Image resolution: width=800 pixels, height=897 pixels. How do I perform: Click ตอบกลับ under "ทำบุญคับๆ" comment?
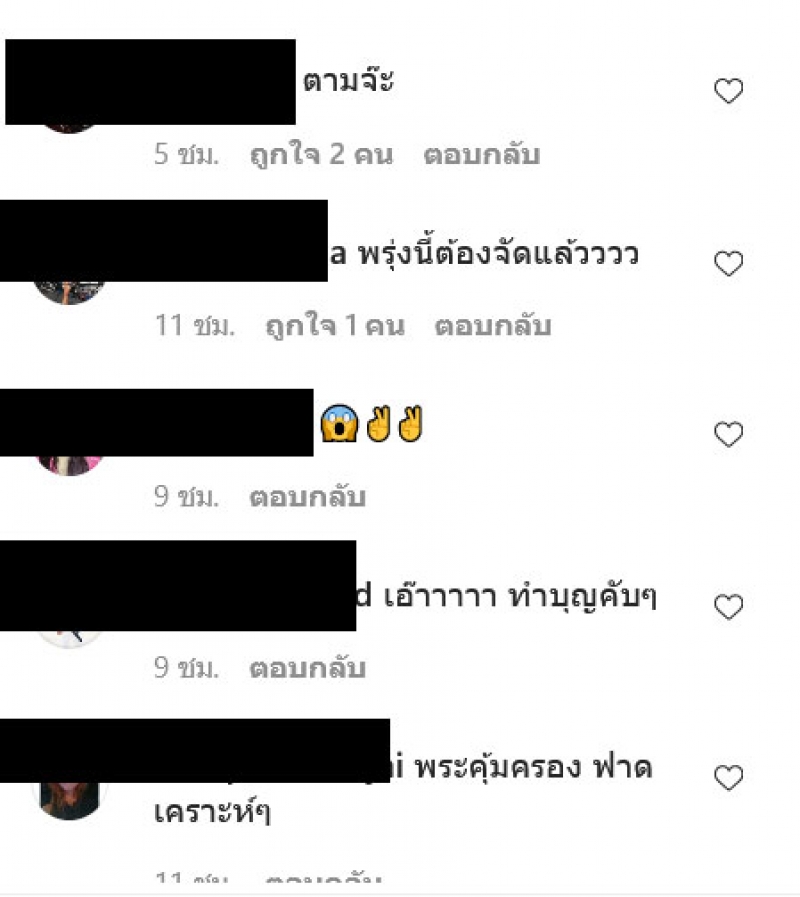[x=308, y=668]
